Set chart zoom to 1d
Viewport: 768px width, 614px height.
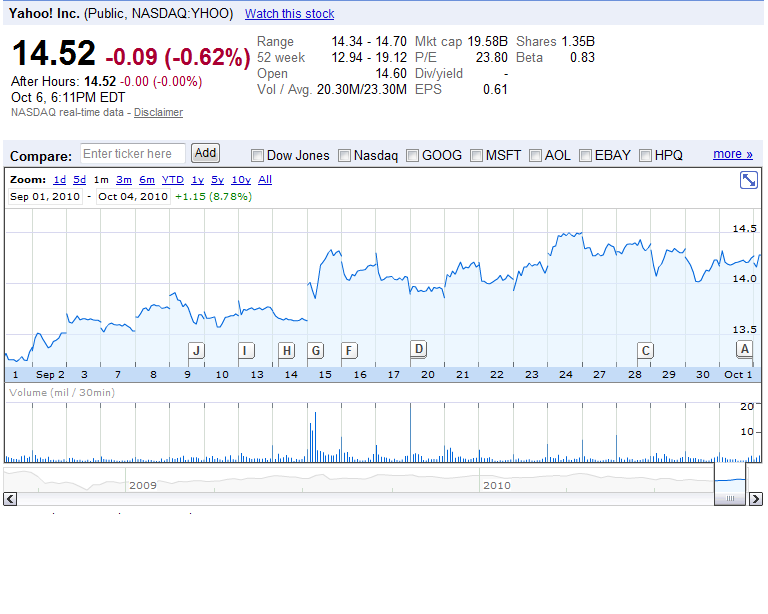pos(60,180)
